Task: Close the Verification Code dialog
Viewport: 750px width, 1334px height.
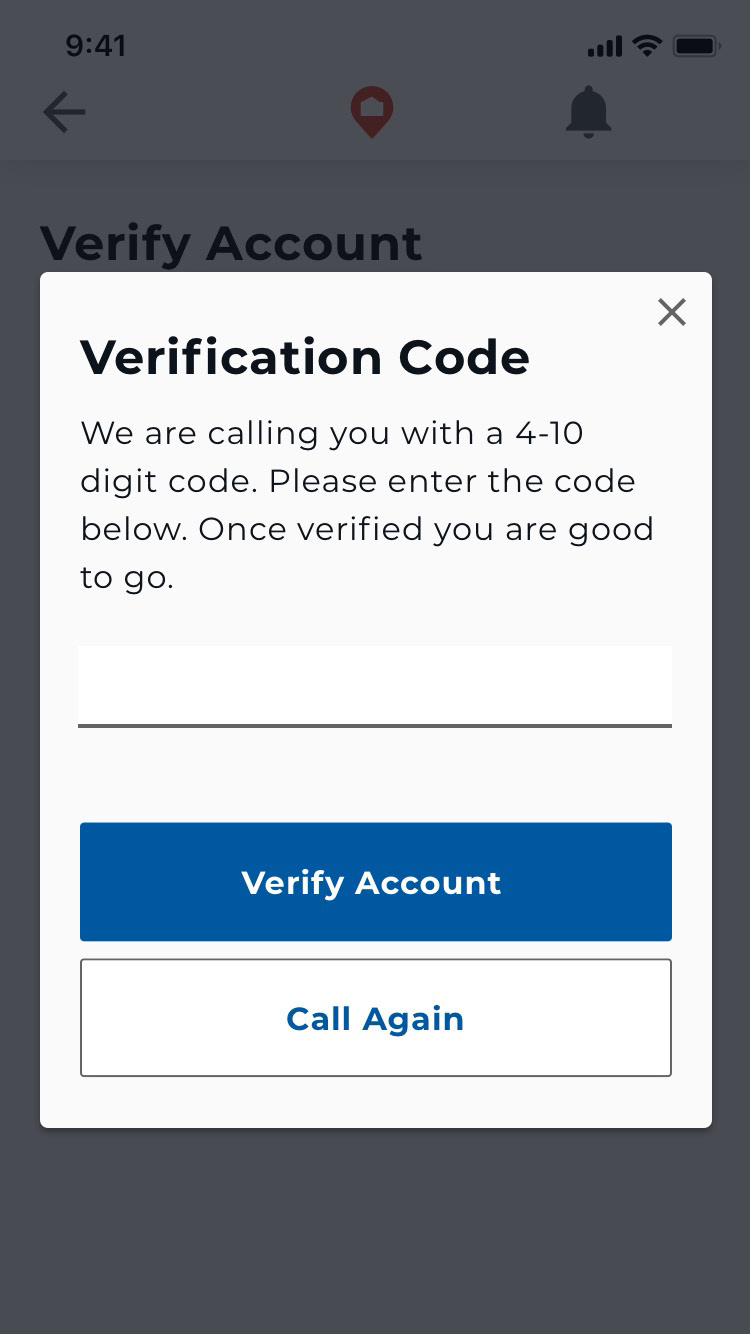Action: (x=672, y=312)
